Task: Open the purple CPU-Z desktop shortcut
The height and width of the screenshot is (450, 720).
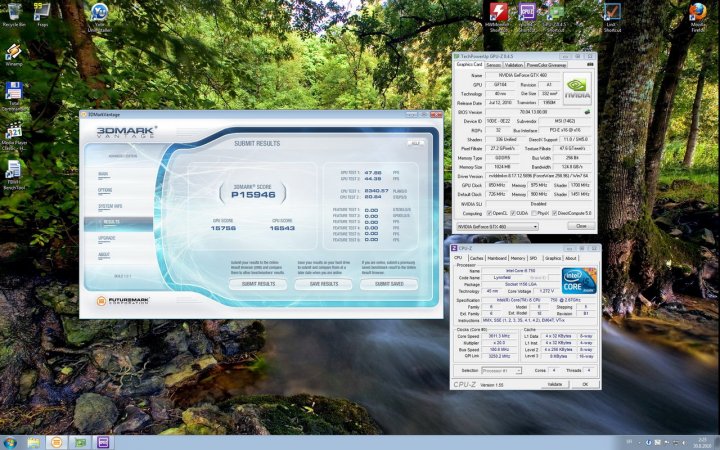Action: tap(527, 17)
